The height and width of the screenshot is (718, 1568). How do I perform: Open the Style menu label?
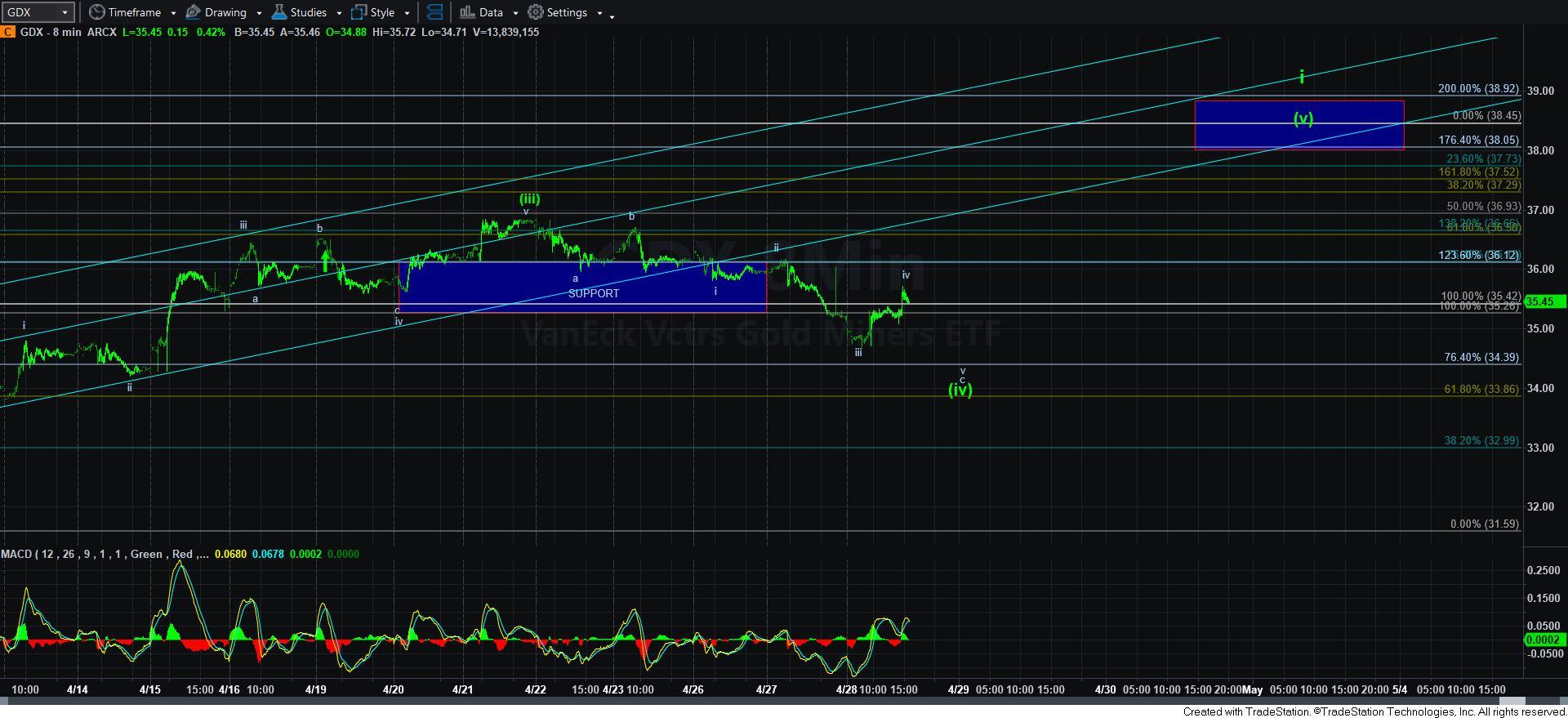coord(382,12)
